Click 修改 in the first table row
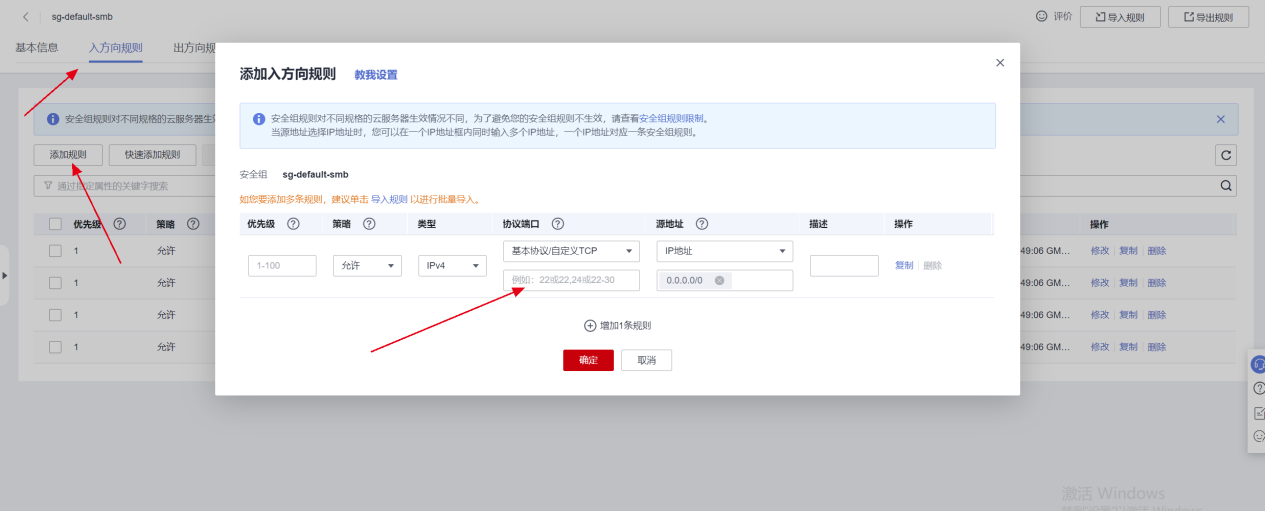 [1100, 251]
